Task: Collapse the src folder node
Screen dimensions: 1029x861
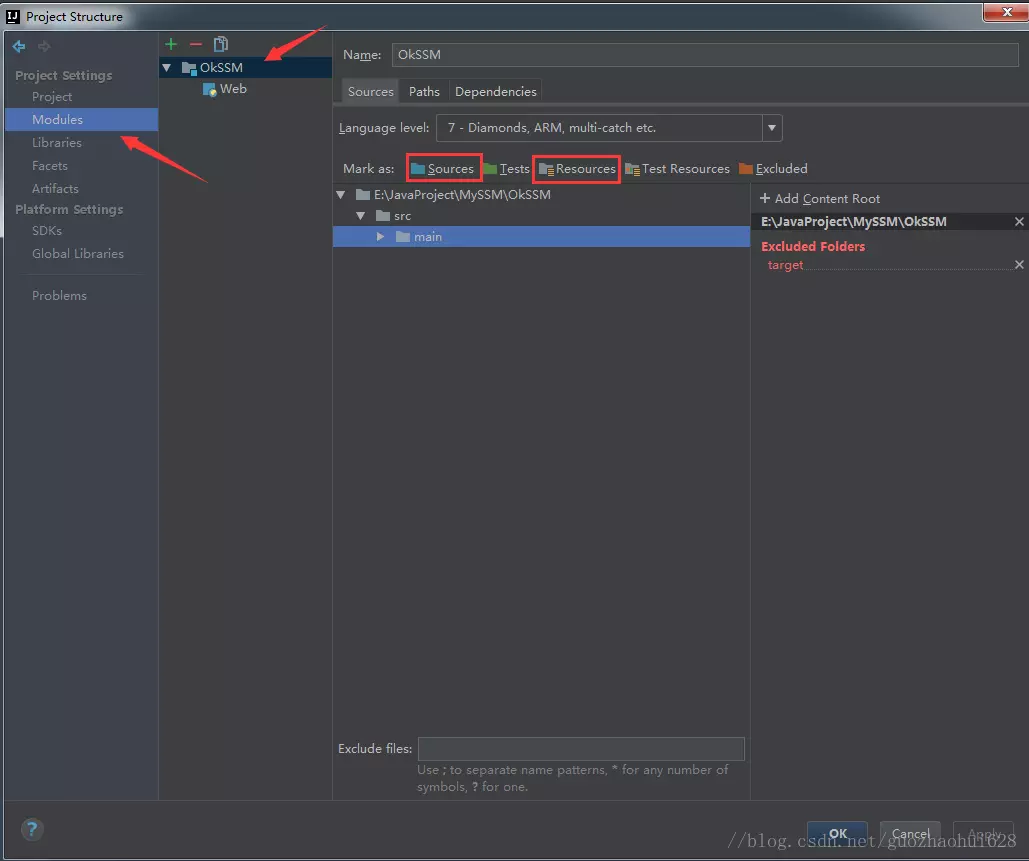Action: point(360,216)
